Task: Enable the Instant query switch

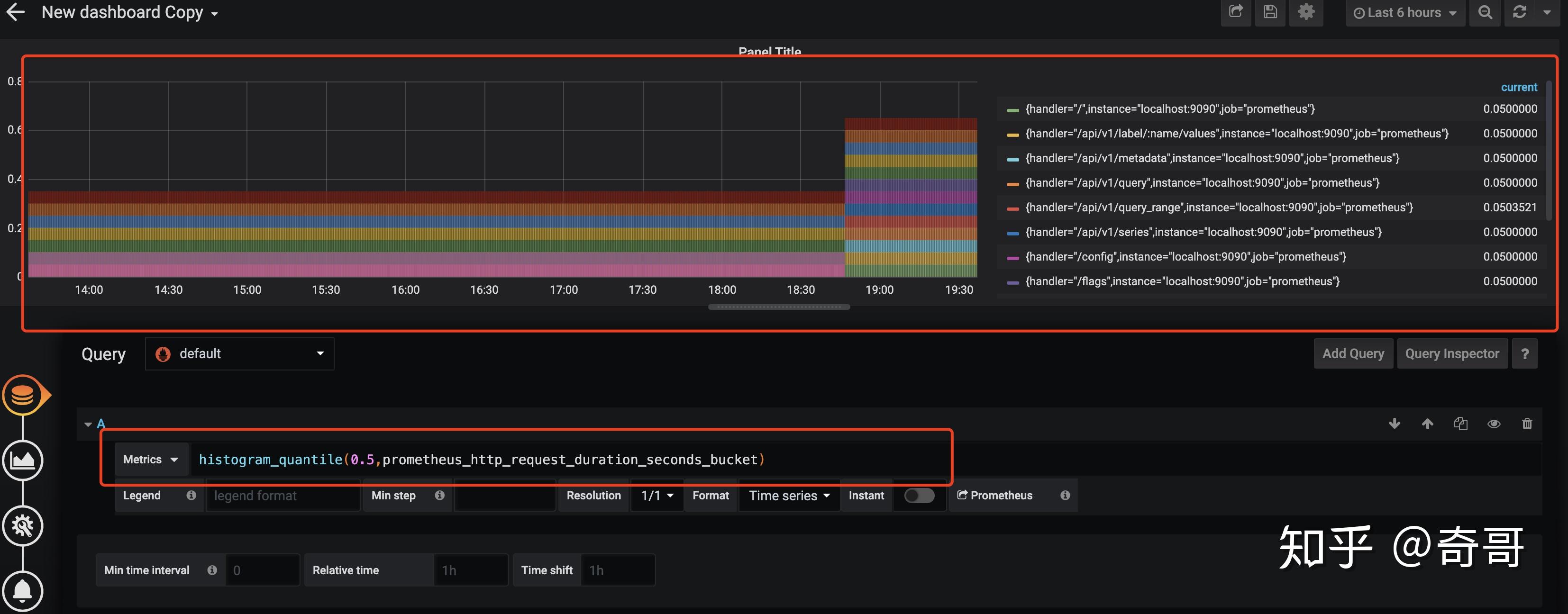Action: (919, 496)
